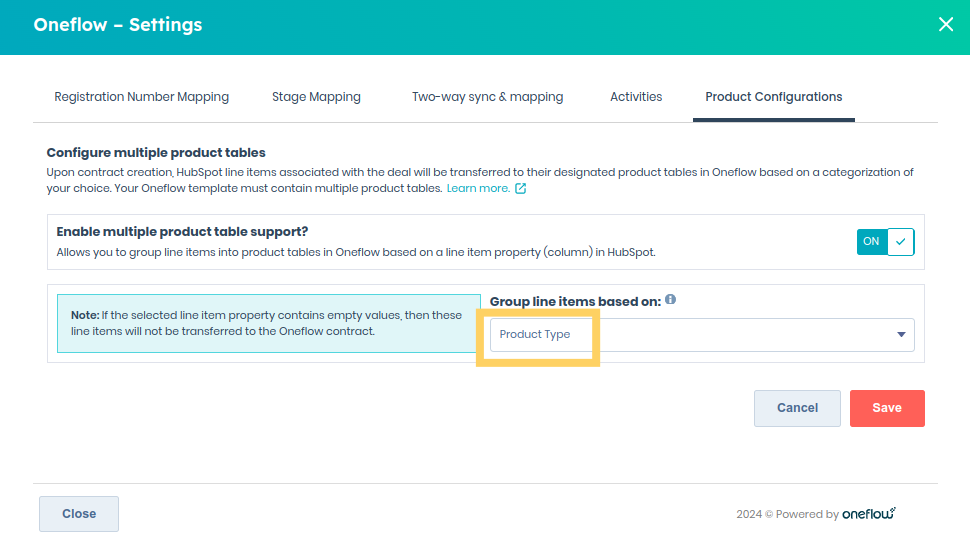Cancel the configuration changes
The image size is (970, 553).
(797, 408)
